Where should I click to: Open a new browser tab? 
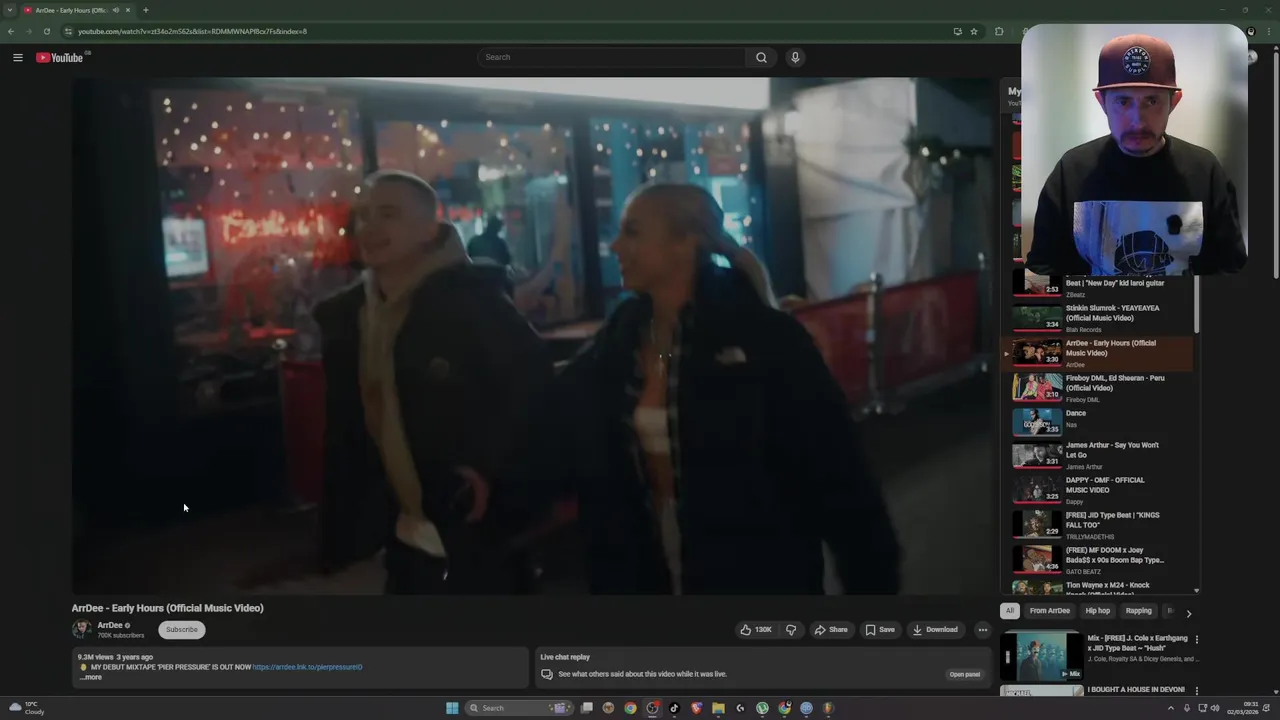(146, 10)
